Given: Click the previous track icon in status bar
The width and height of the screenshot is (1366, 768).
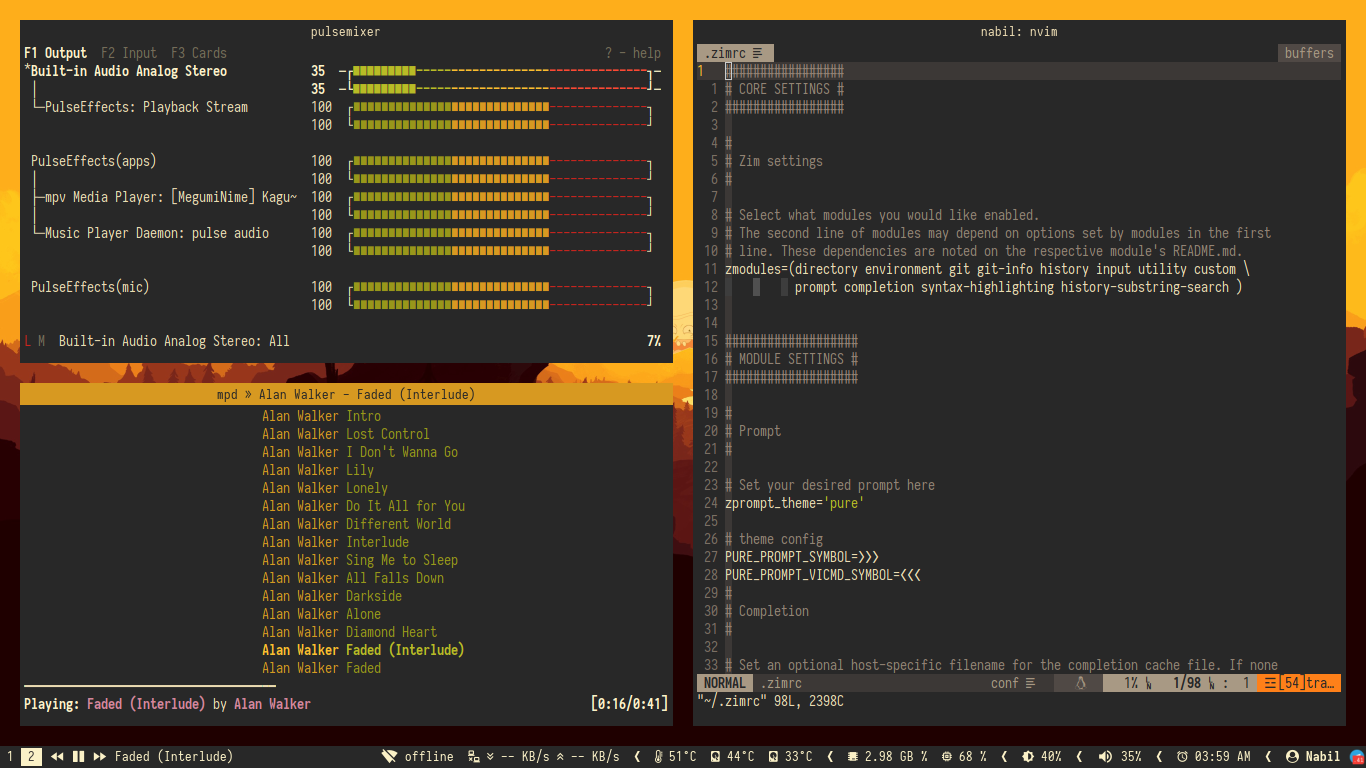Looking at the screenshot, I should pos(57,757).
